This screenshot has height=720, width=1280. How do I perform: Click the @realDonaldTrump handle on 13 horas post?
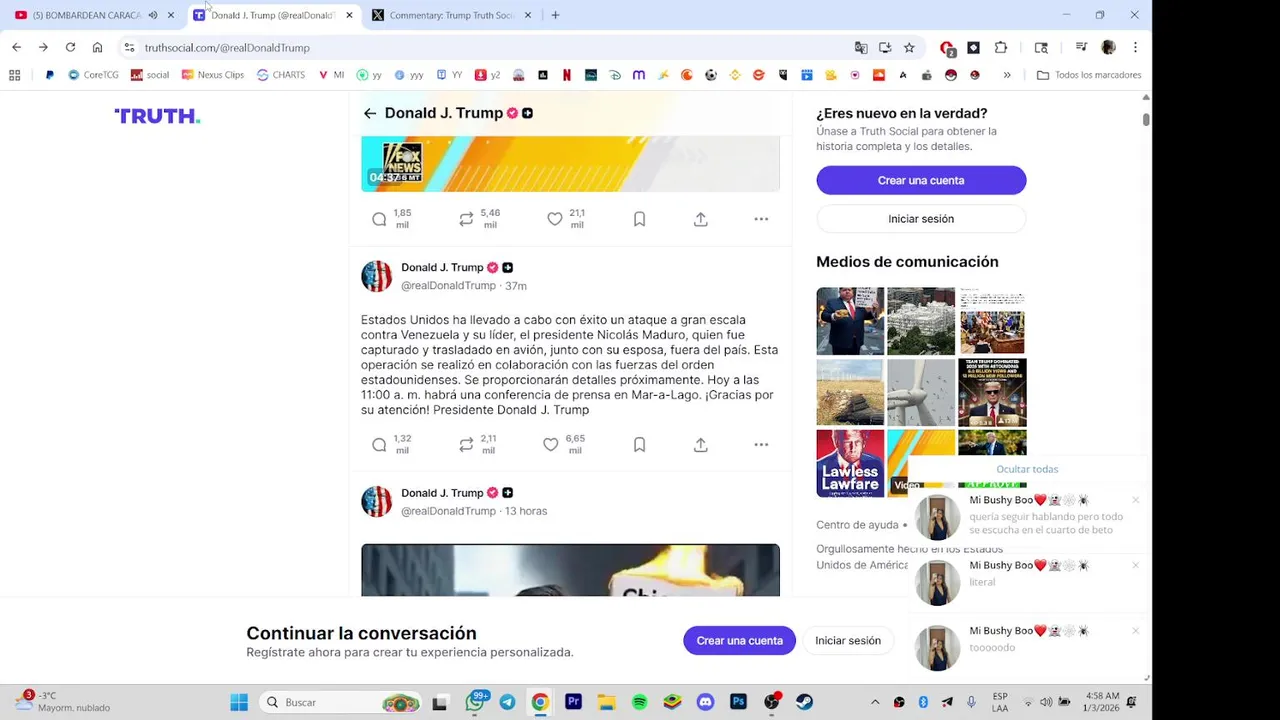[448, 511]
